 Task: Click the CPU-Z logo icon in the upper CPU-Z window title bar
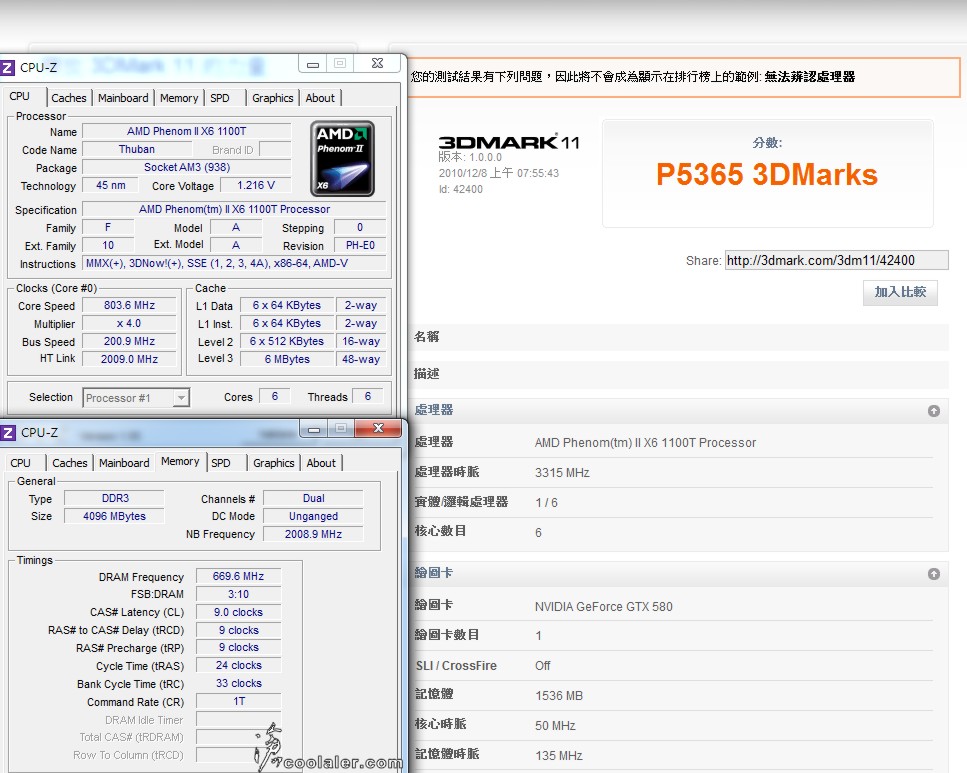click(x=7, y=67)
